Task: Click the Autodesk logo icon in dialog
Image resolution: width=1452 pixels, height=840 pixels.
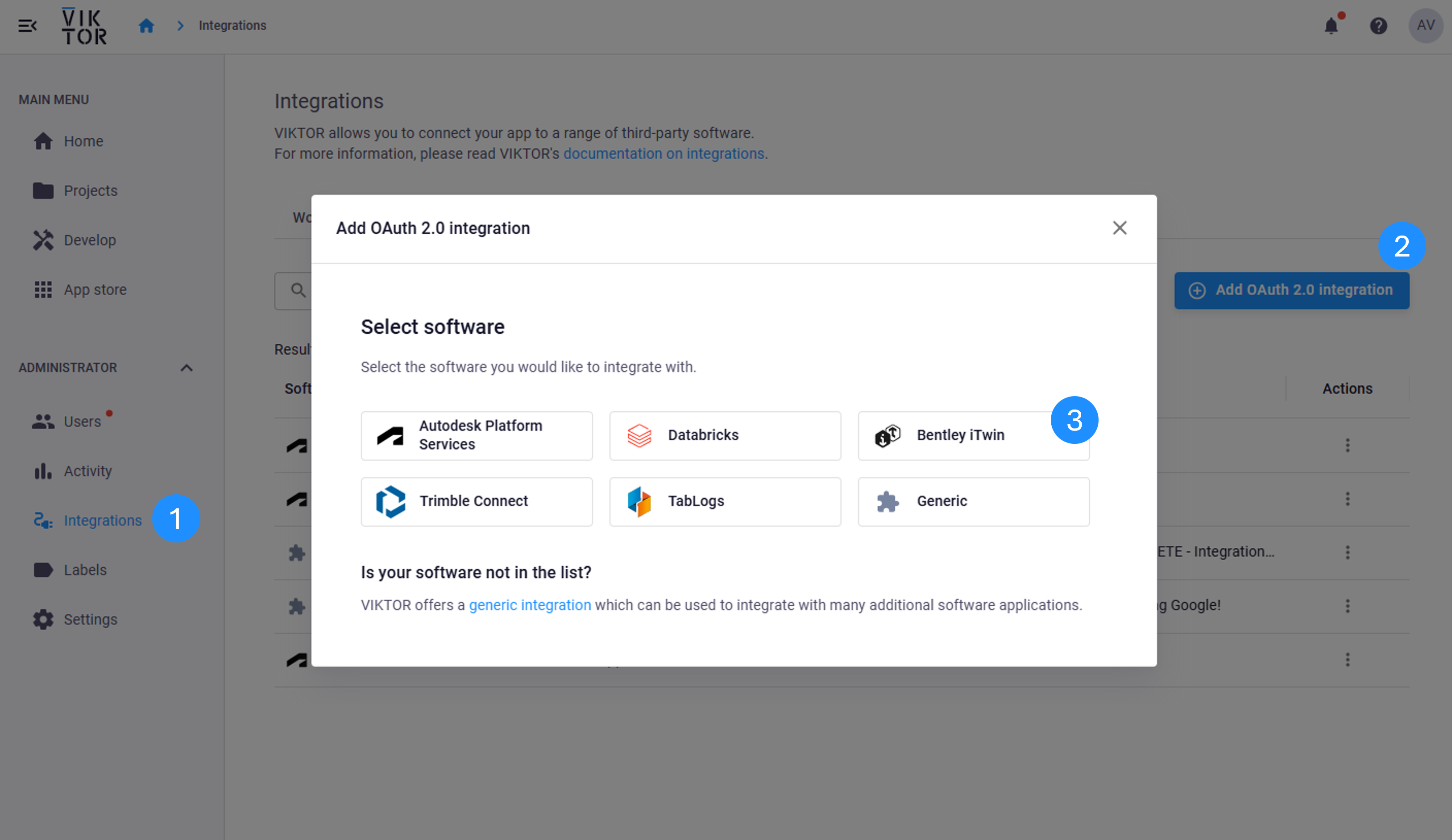Action: (390, 436)
